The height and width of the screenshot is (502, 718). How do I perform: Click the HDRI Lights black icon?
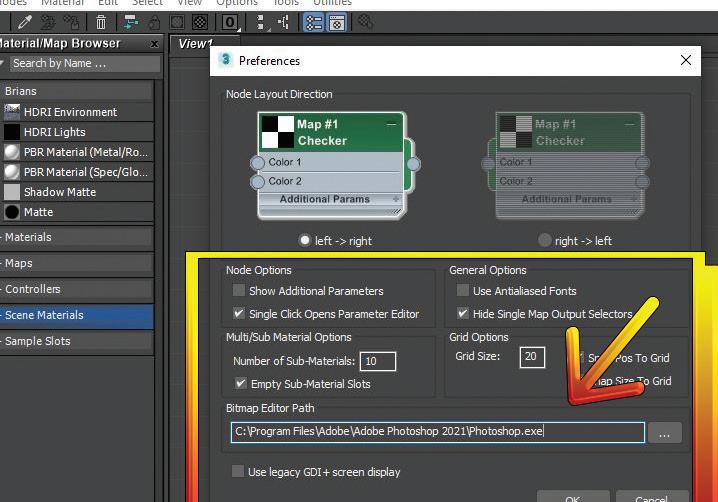[12, 132]
